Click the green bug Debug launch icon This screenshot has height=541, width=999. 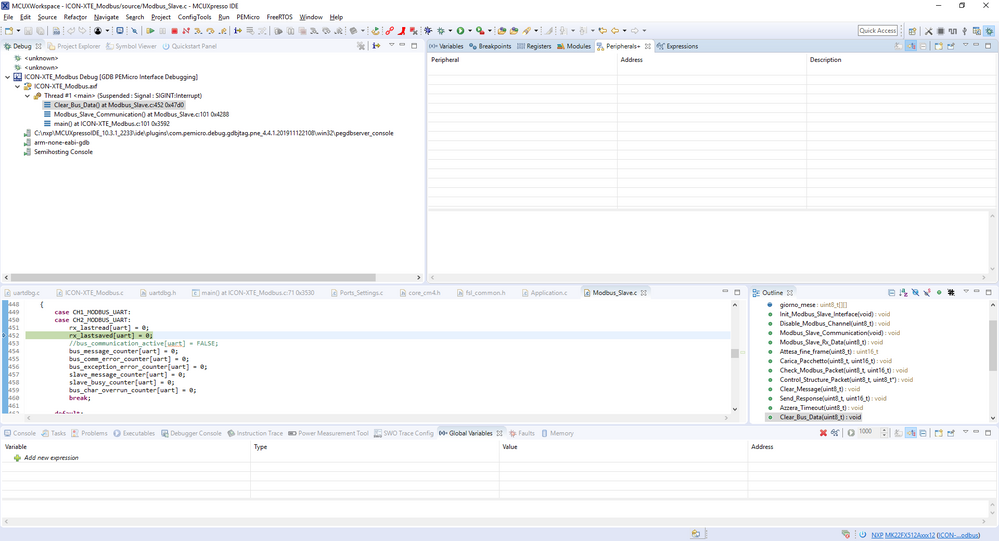(x=440, y=31)
